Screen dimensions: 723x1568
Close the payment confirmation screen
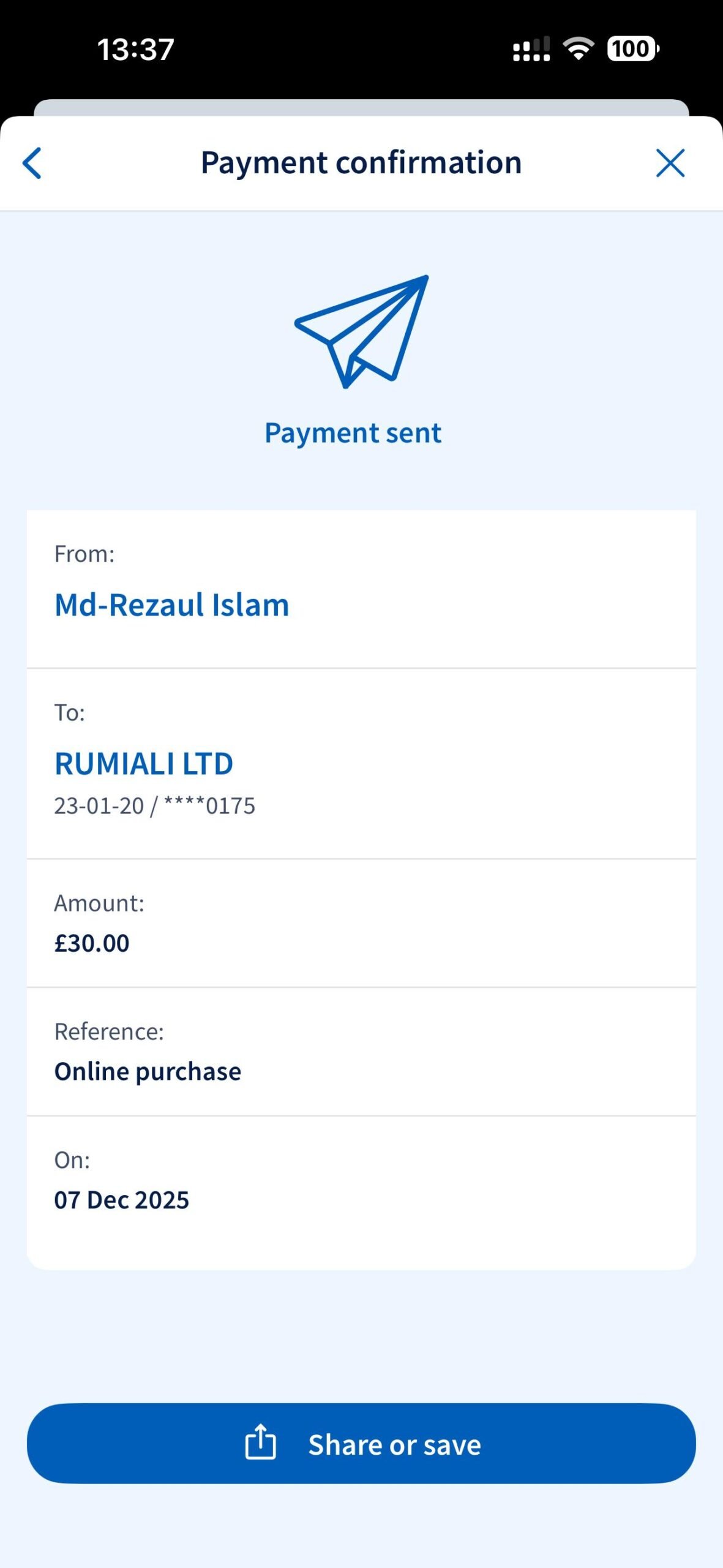(x=670, y=163)
